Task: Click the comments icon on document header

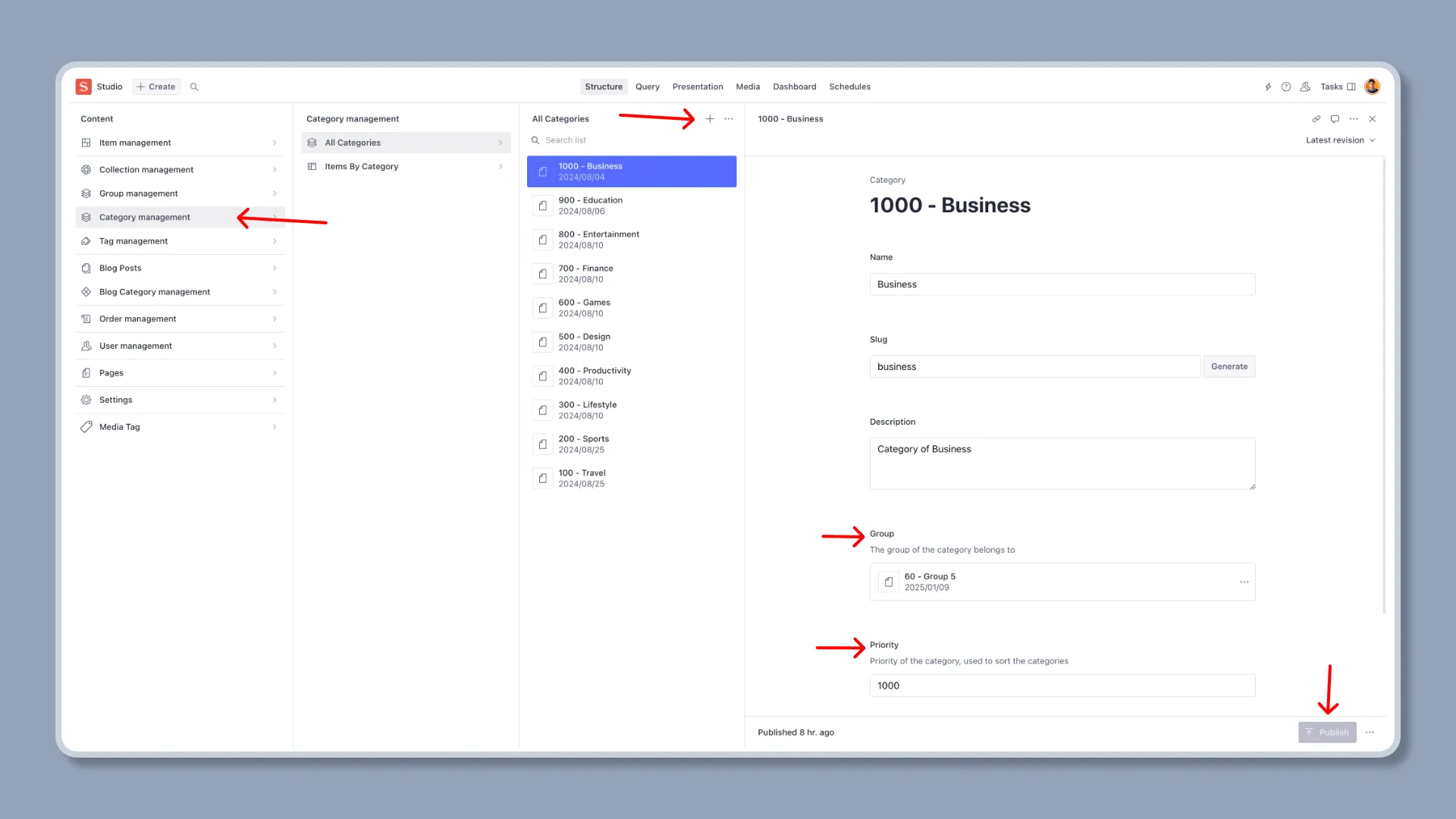Action: [1335, 119]
